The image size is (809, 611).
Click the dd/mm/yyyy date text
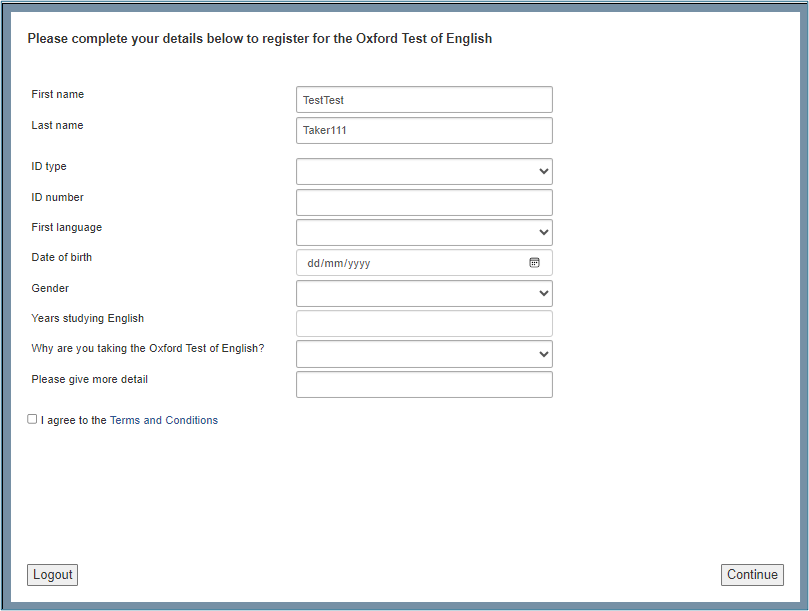click(x=339, y=264)
